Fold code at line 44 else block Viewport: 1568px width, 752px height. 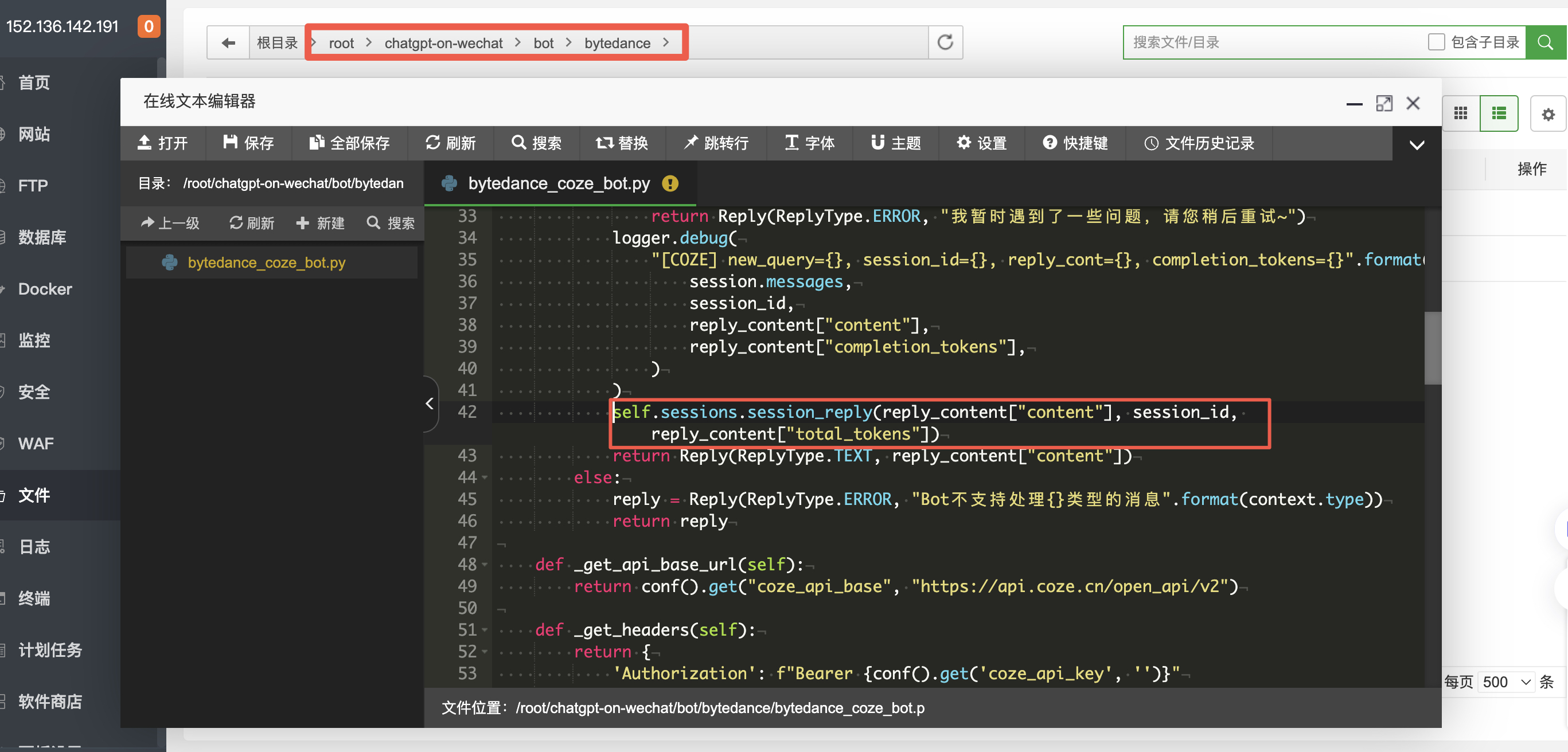(x=485, y=477)
